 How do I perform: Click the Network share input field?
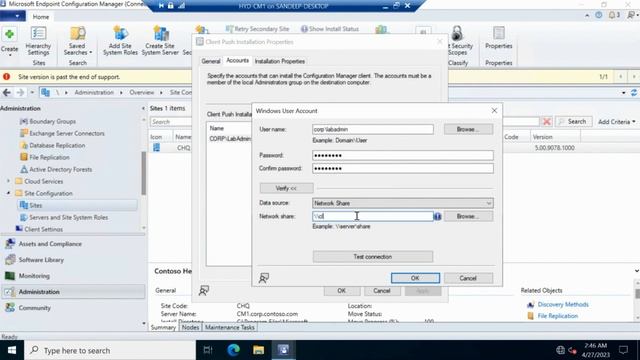[373, 216]
